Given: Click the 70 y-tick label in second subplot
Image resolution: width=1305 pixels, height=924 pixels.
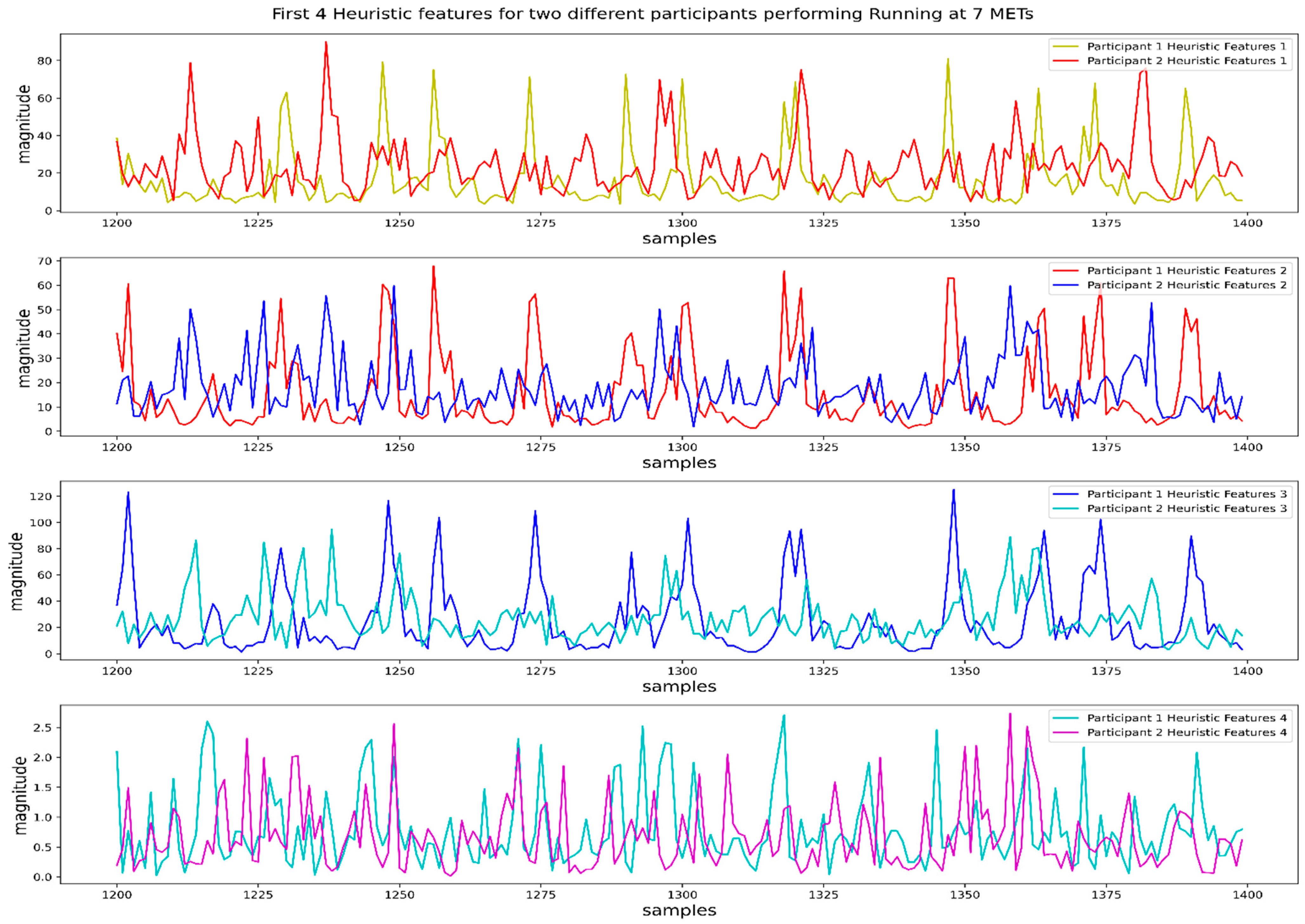Looking at the screenshot, I should point(44,261).
